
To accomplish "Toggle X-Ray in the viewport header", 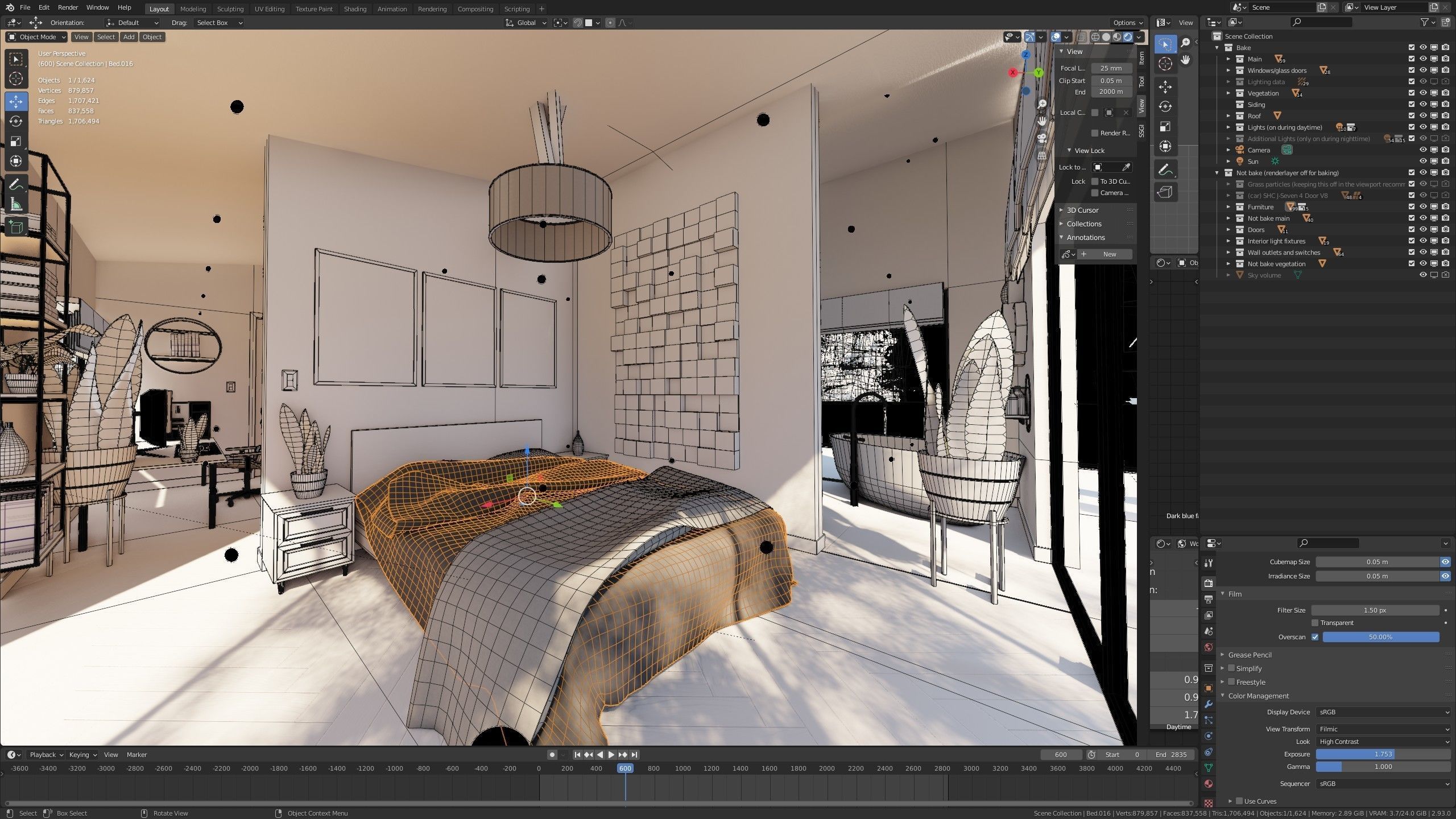I will tap(1081, 37).
